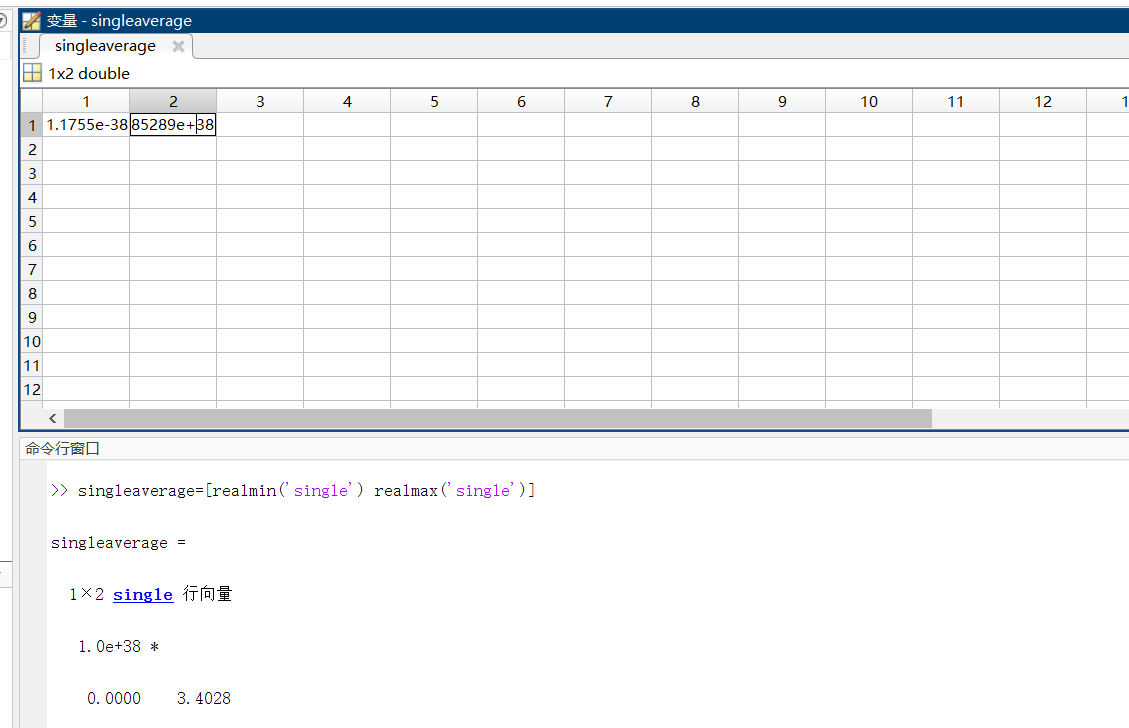Select row header 12

[32, 390]
